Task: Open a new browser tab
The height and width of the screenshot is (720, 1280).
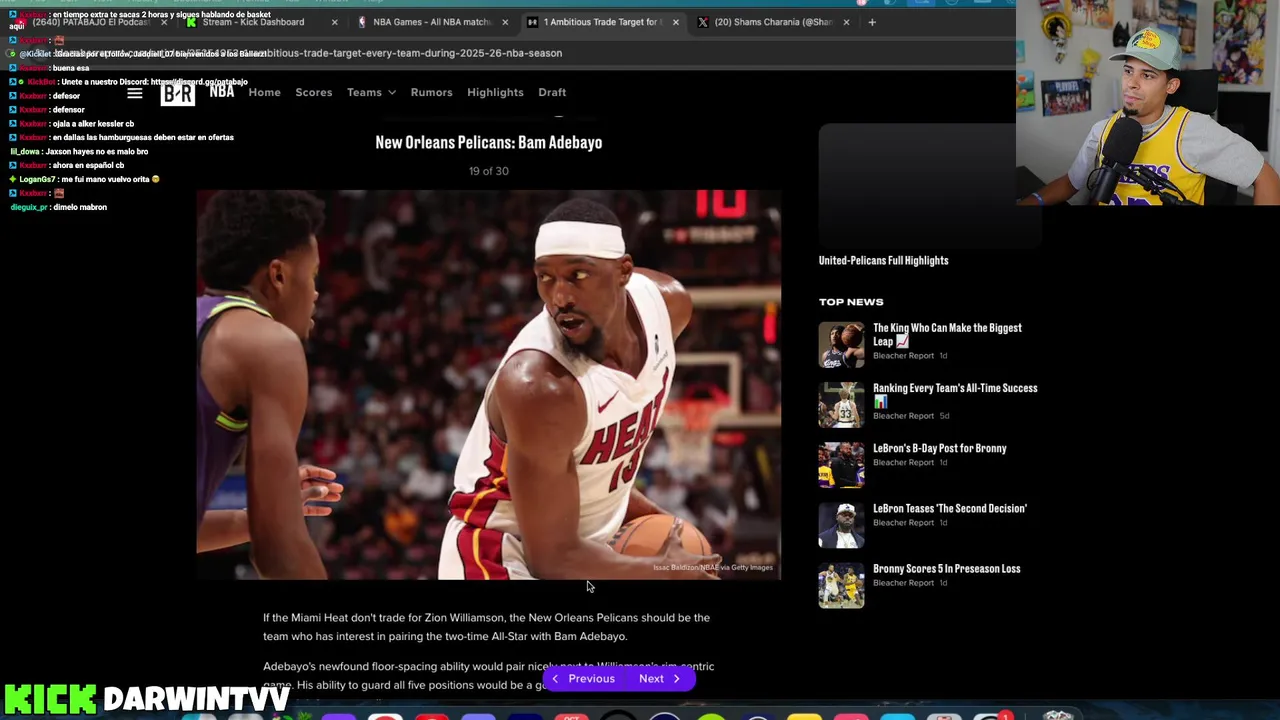Action: click(x=872, y=22)
